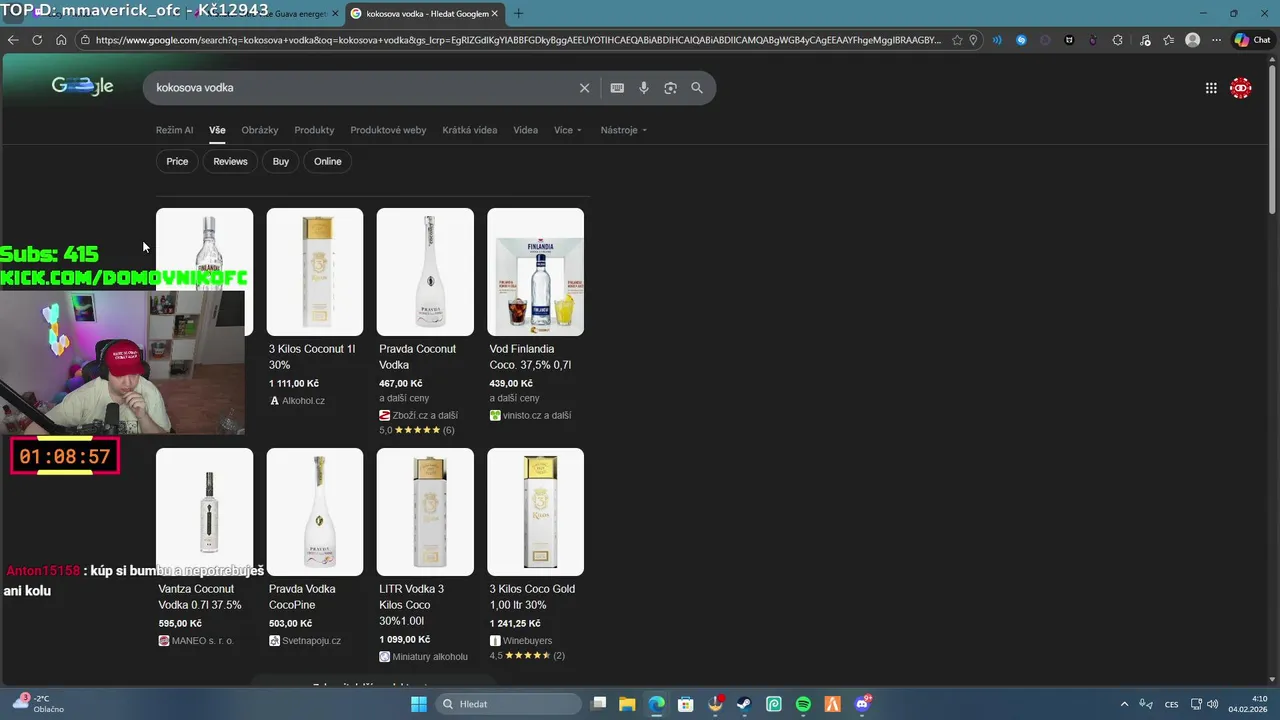The image size is (1280, 720).
Task: Open browser extensions puzzle icon
Action: [1118, 40]
